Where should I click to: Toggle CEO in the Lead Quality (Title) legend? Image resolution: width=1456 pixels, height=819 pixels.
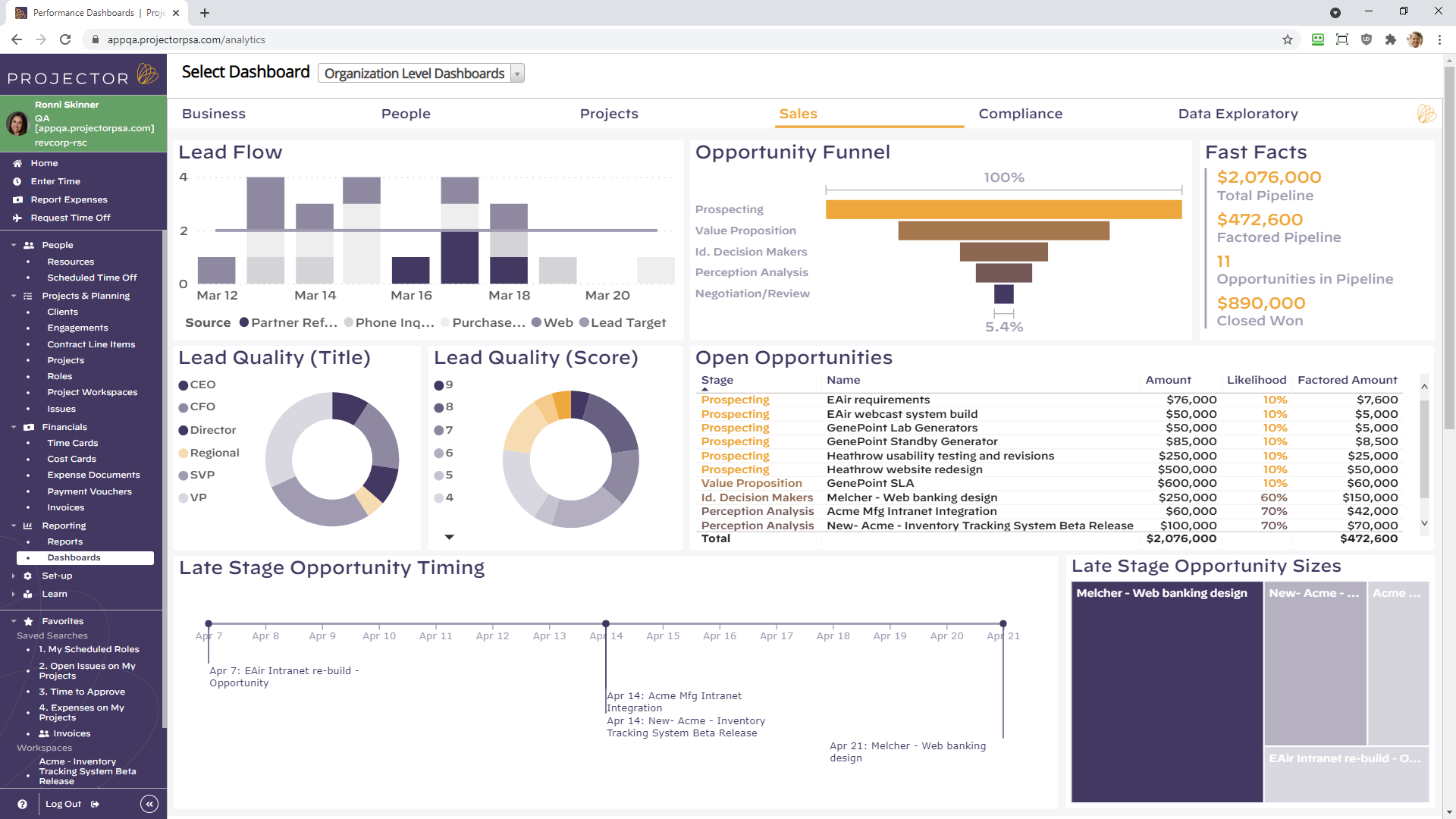[x=197, y=384]
